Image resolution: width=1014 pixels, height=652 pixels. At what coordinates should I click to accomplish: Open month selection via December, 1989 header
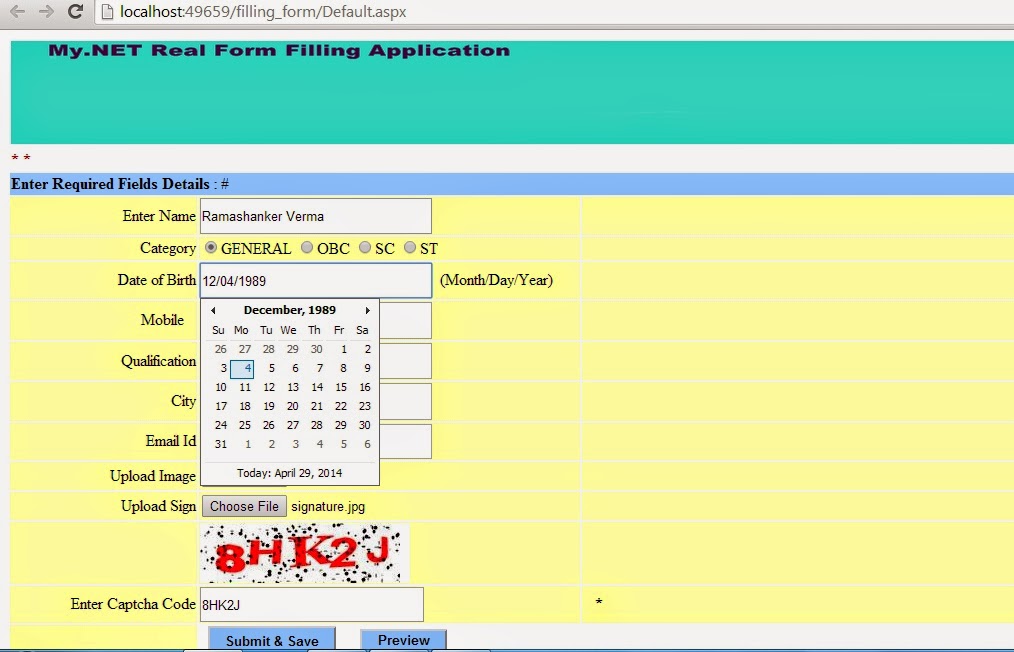[289, 310]
